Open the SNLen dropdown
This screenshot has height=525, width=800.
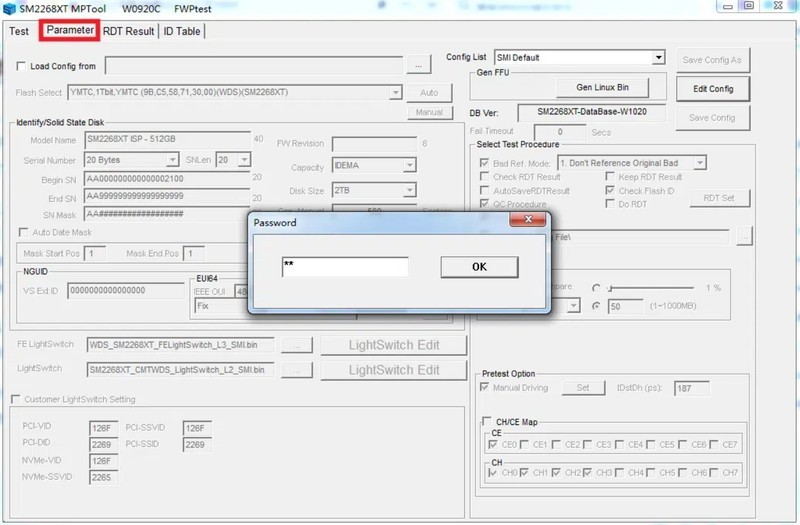(244, 160)
